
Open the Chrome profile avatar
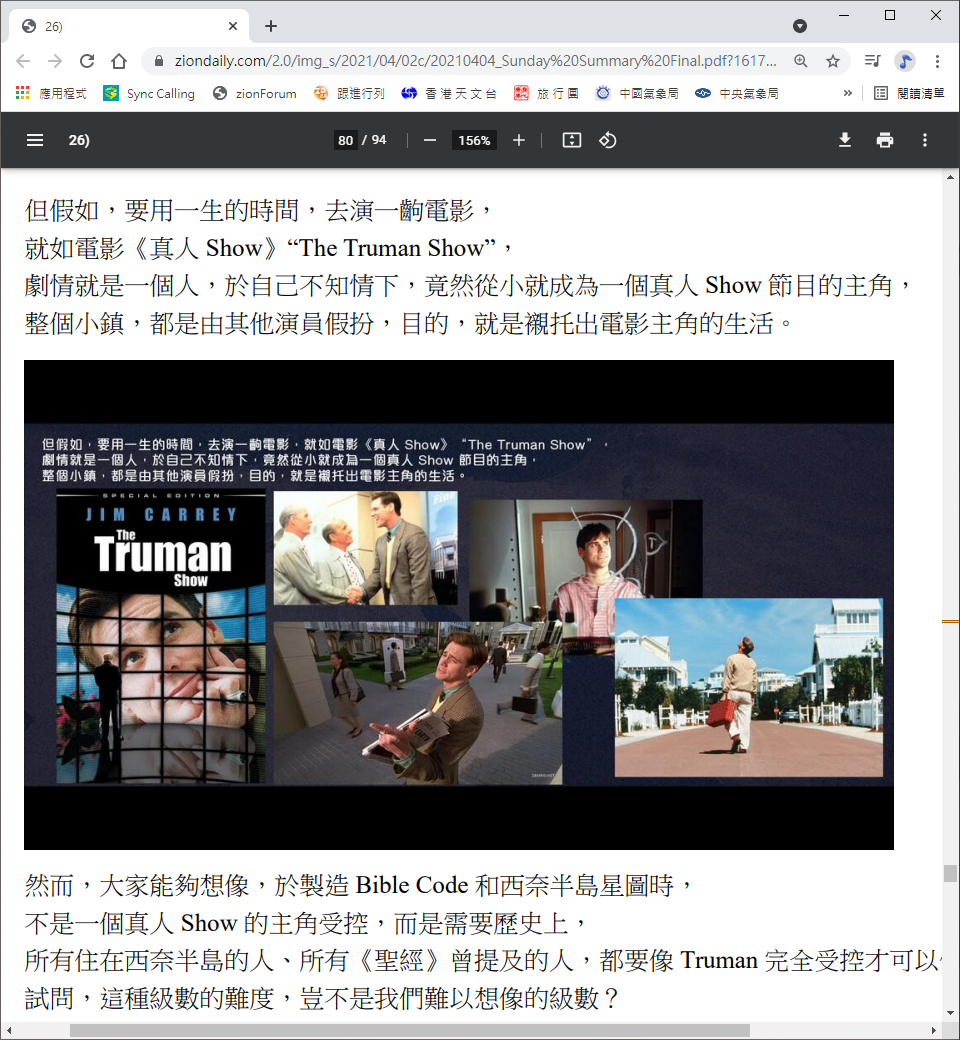pyautogui.click(x=905, y=61)
